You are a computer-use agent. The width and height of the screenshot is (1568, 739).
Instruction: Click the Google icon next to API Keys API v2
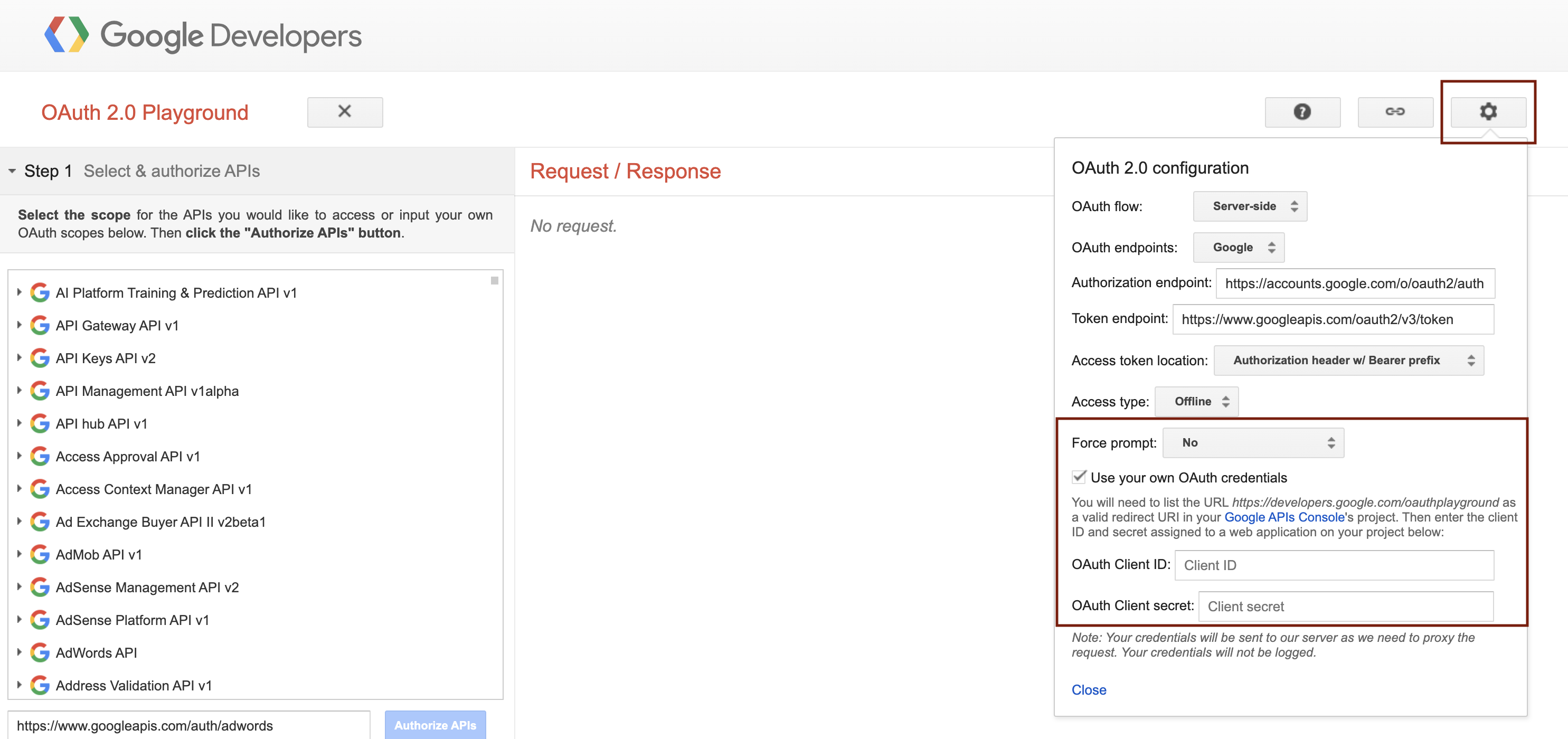39,358
